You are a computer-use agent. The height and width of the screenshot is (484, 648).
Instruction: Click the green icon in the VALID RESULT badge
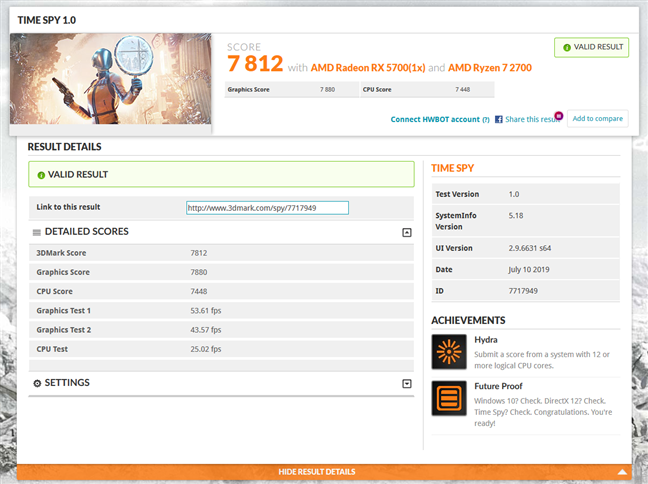(x=567, y=48)
